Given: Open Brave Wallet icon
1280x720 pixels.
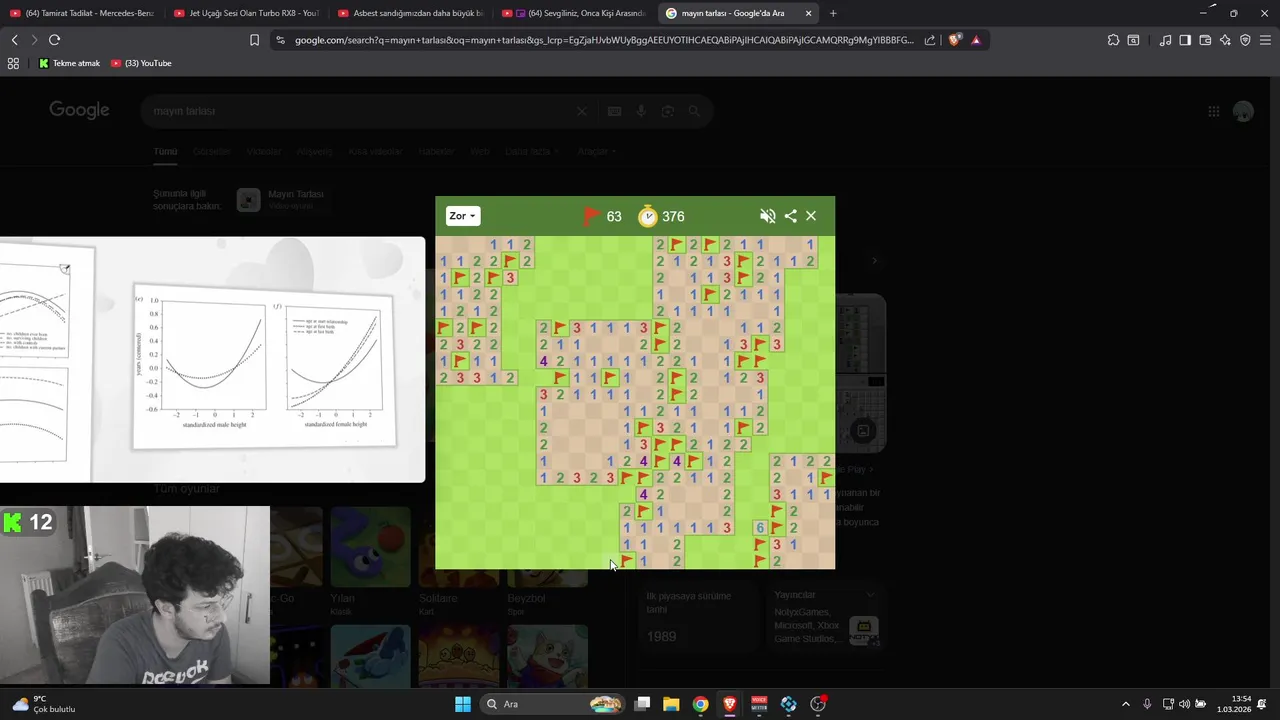Looking at the screenshot, I should 1205,40.
